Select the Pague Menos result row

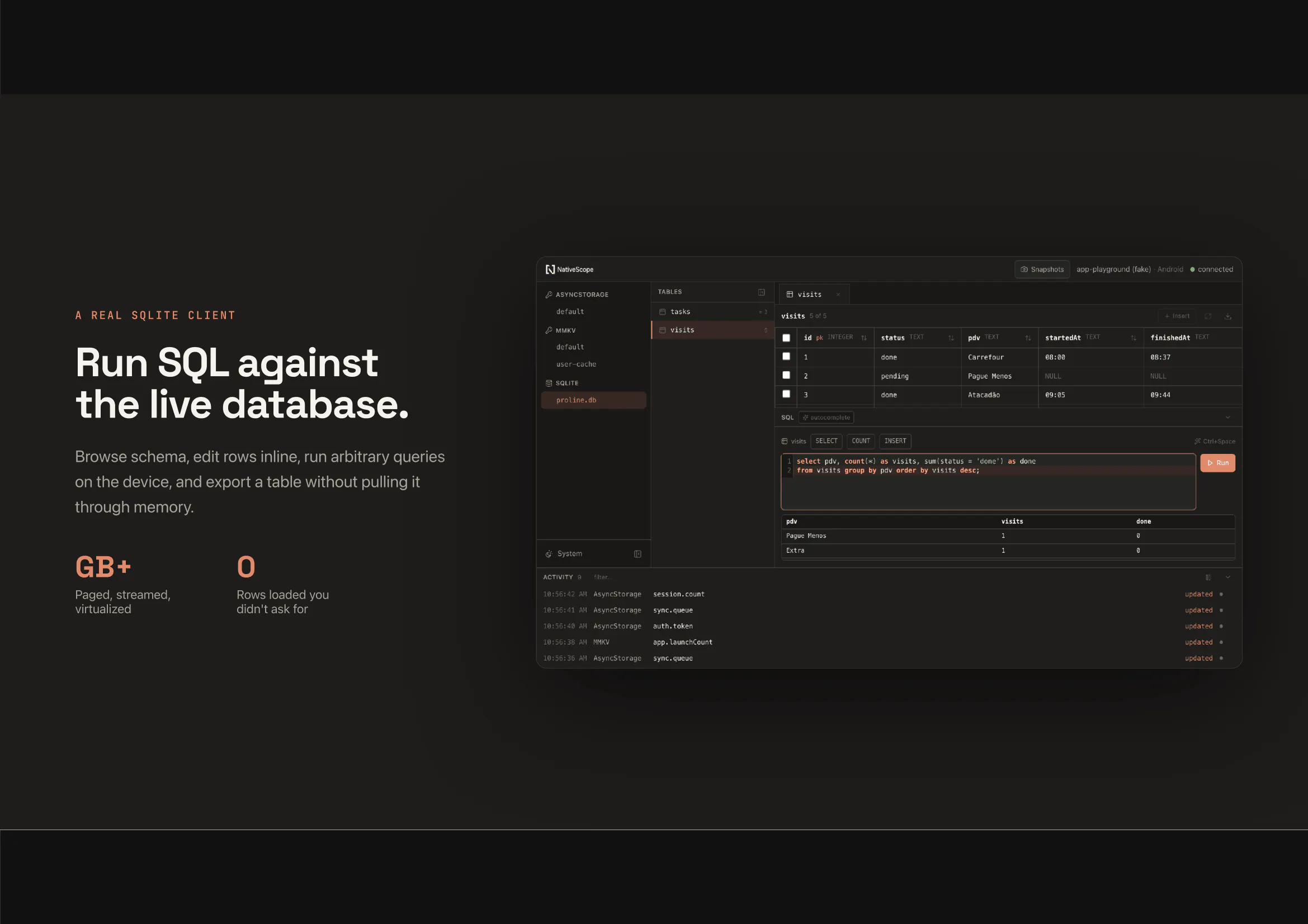(1008, 536)
